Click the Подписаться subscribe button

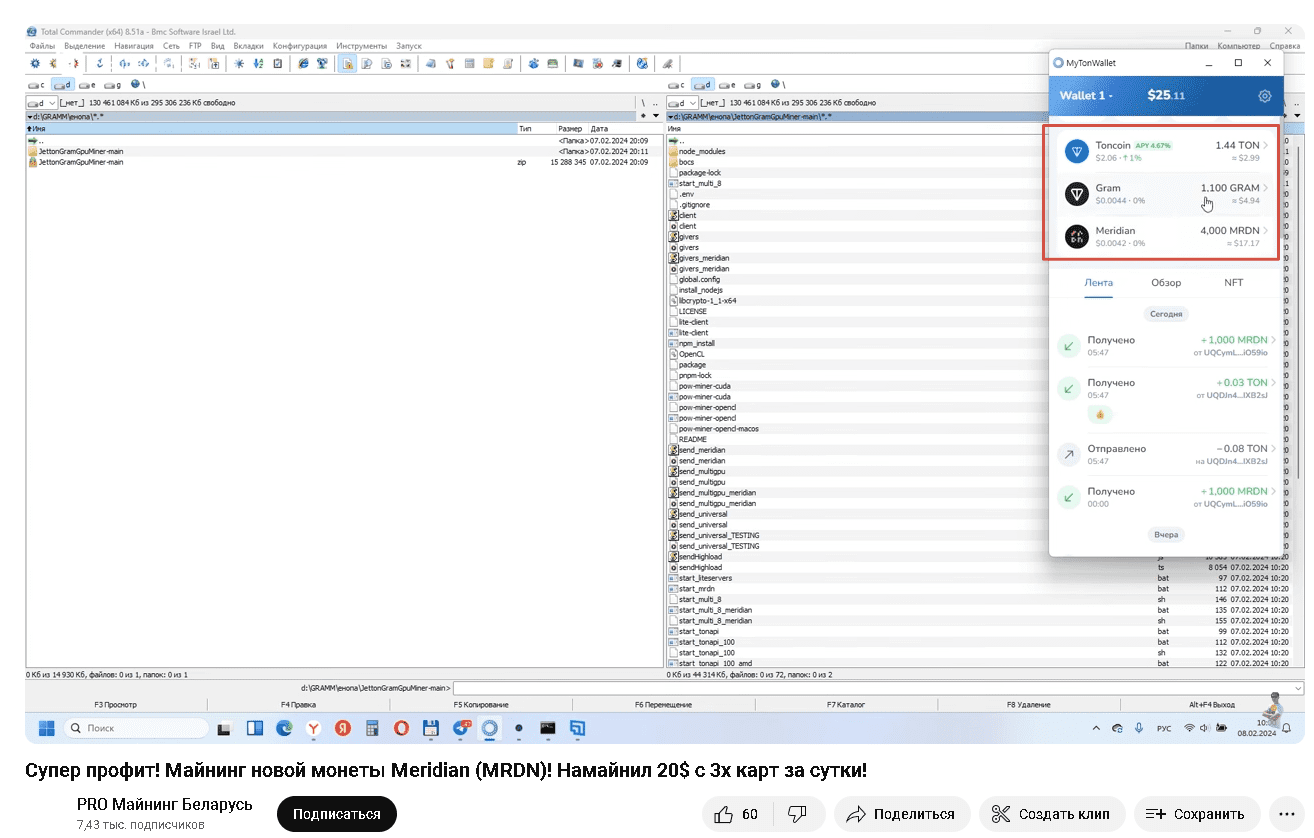[337, 814]
